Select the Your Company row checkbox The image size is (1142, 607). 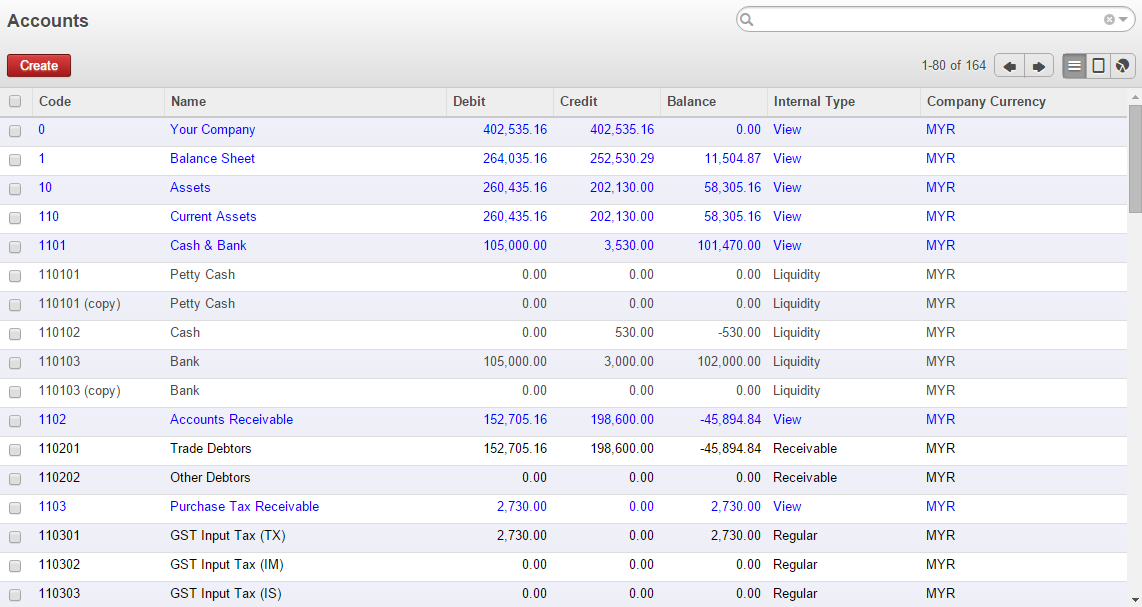point(15,130)
